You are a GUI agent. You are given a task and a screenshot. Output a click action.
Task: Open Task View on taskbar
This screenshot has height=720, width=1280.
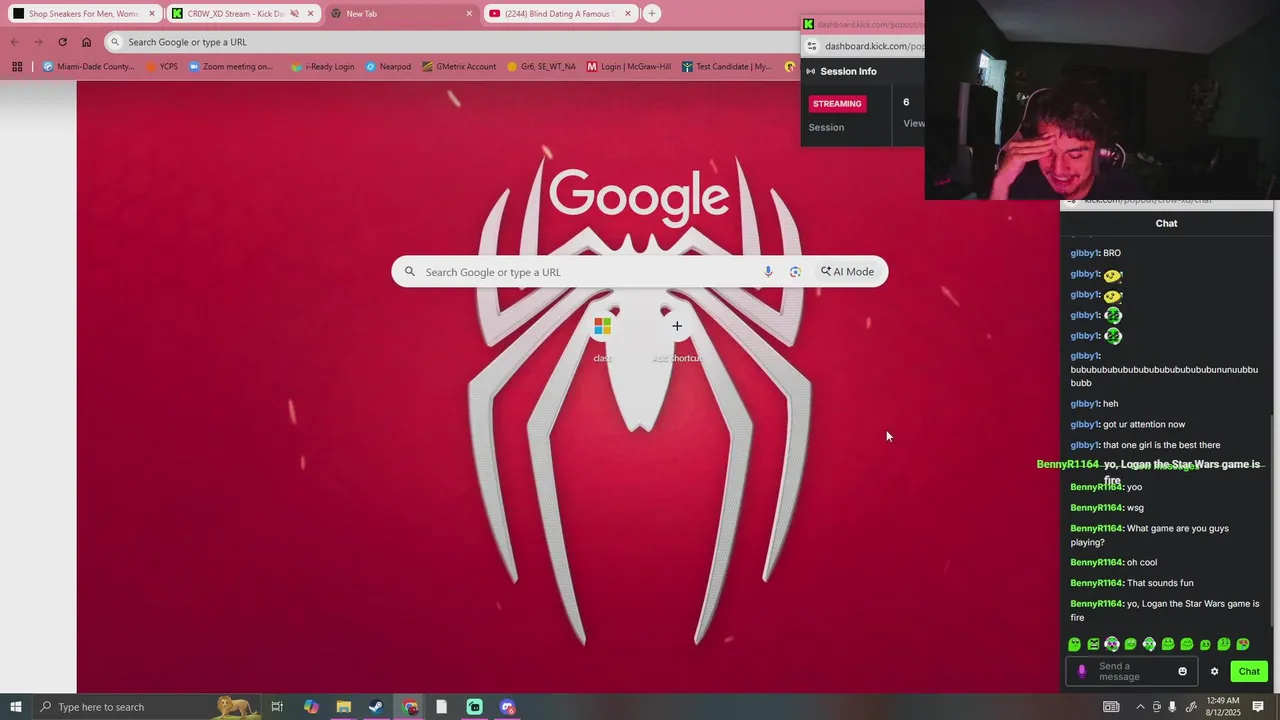277,707
